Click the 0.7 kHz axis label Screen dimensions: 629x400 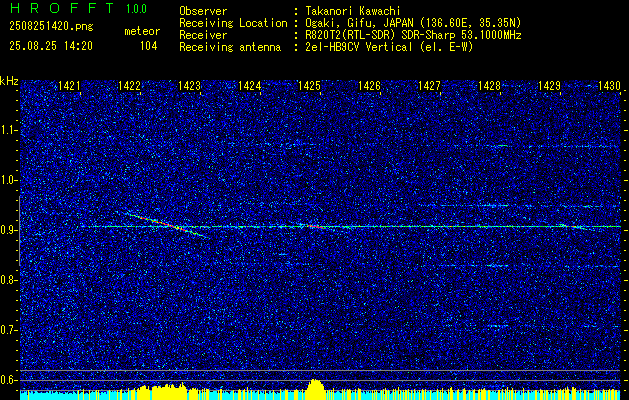pos(9,330)
